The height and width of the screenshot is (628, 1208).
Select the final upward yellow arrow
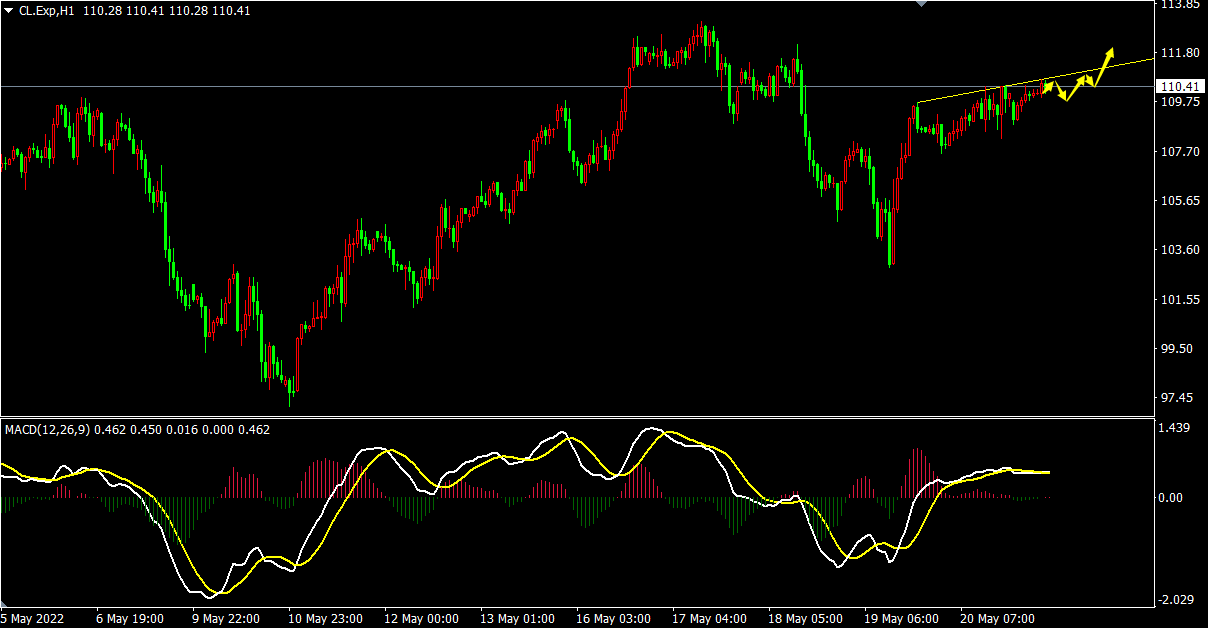click(x=1104, y=63)
